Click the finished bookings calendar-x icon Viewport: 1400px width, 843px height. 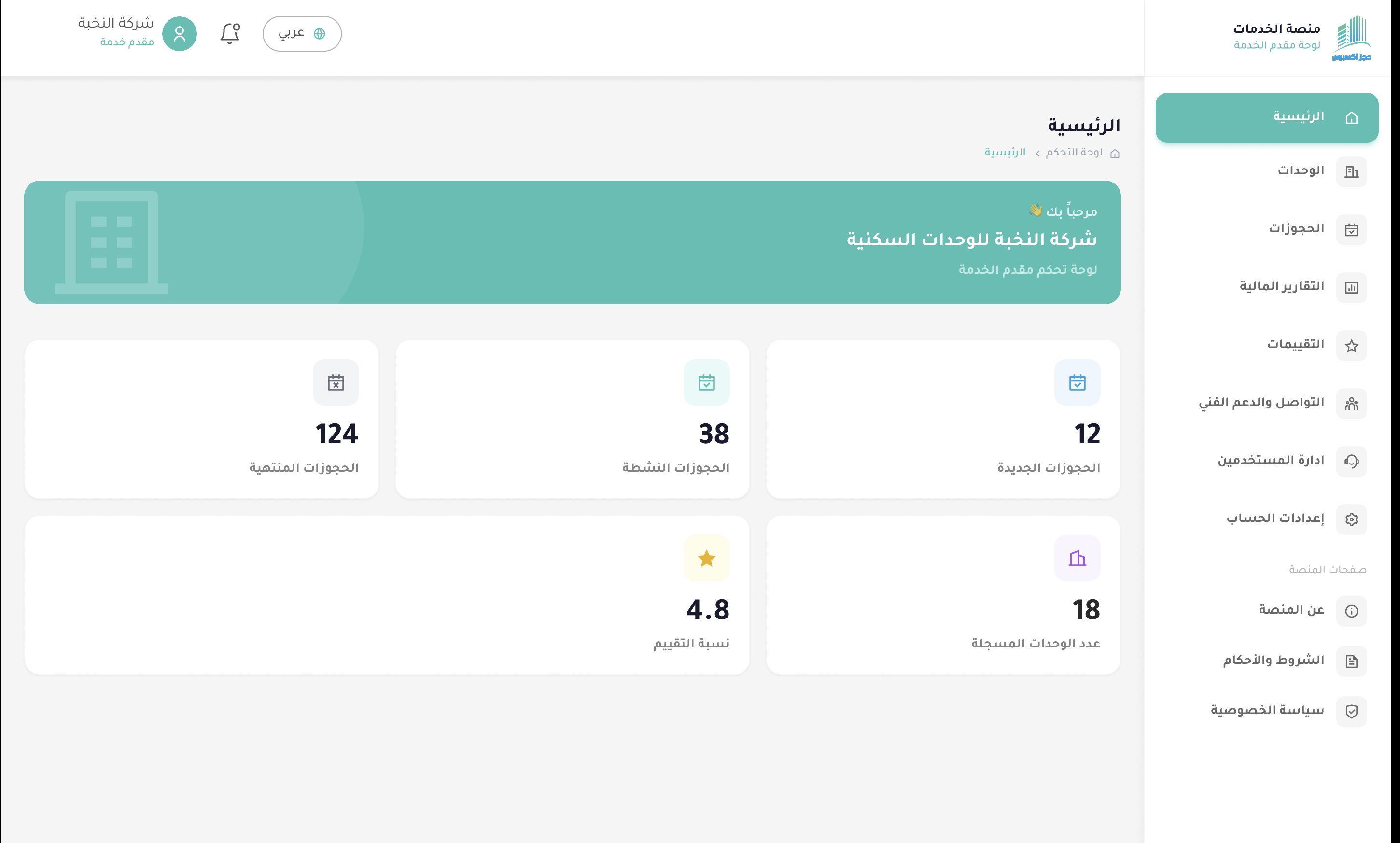[336, 382]
